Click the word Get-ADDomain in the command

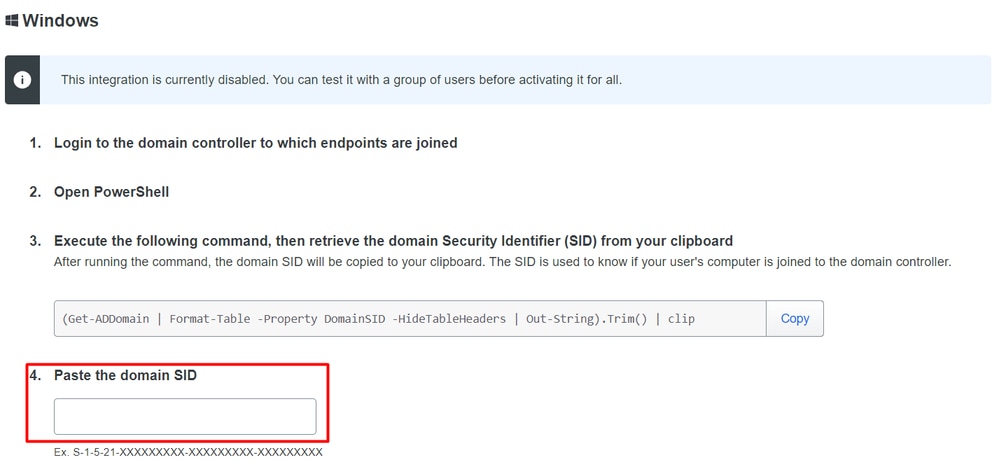[108, 319]
